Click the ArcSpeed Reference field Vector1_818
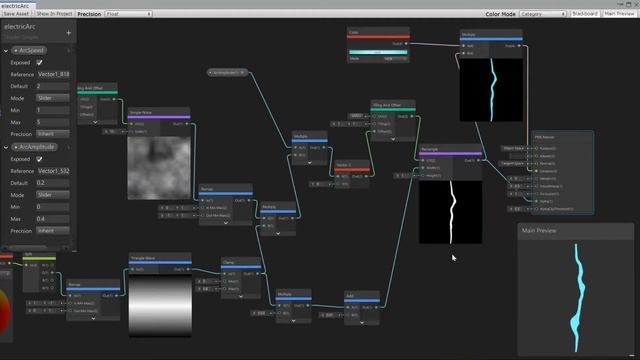 click(53, 74)
